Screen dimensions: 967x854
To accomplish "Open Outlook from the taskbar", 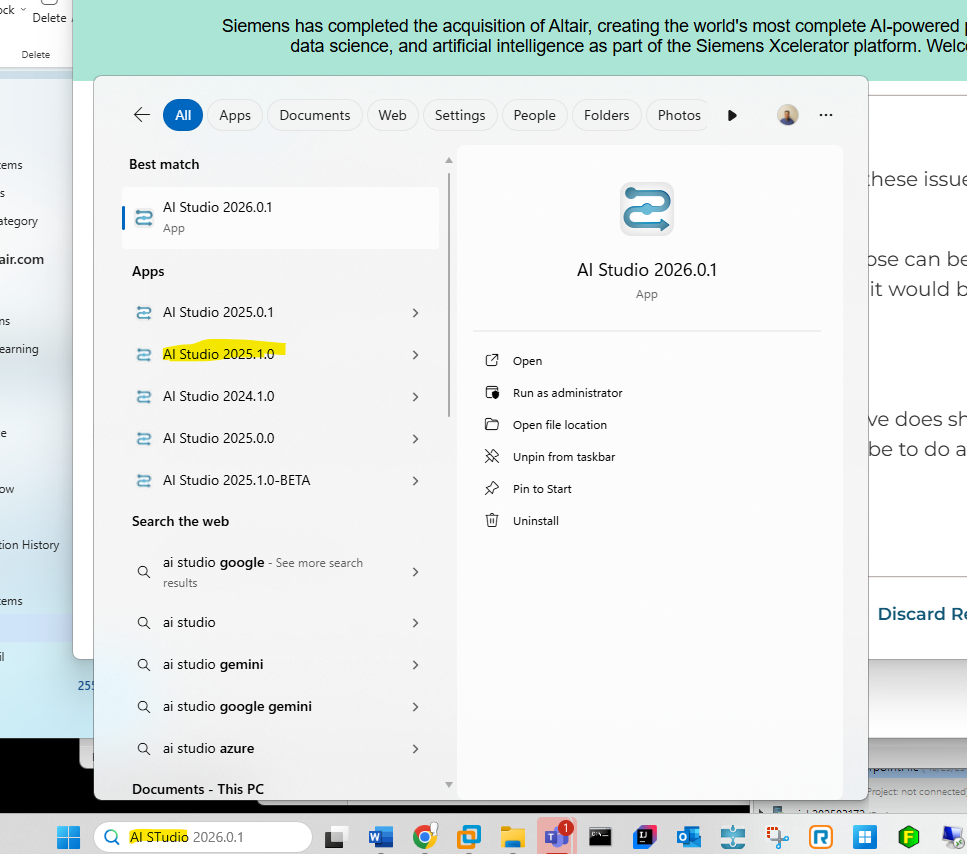I will 688,837.
